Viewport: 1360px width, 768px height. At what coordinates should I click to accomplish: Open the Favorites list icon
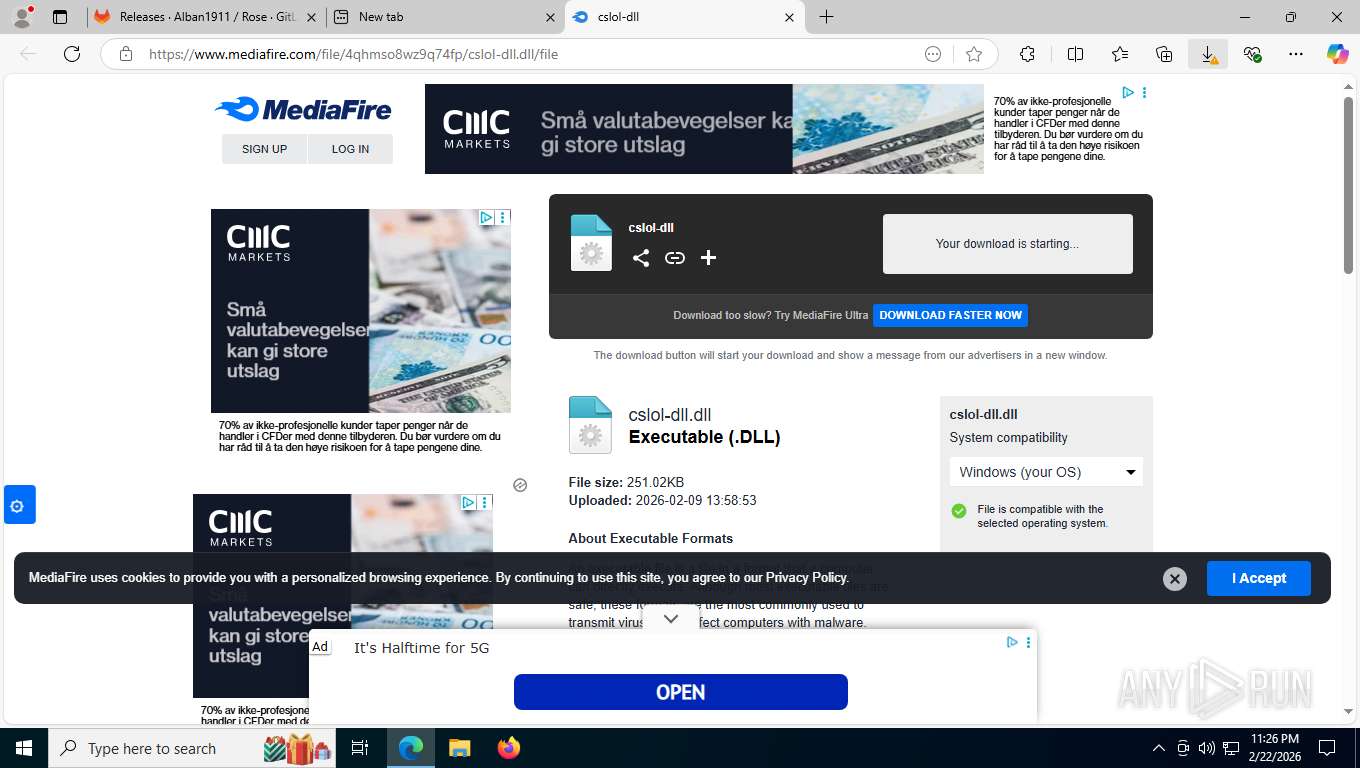(x=1119, y=54)
